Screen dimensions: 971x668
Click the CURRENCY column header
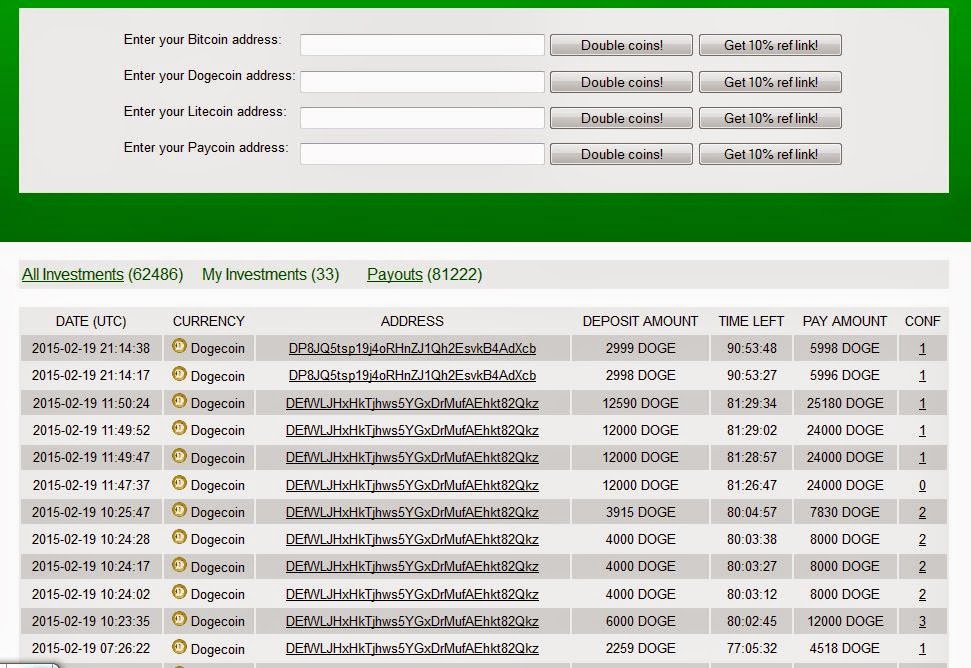[209, 321]
